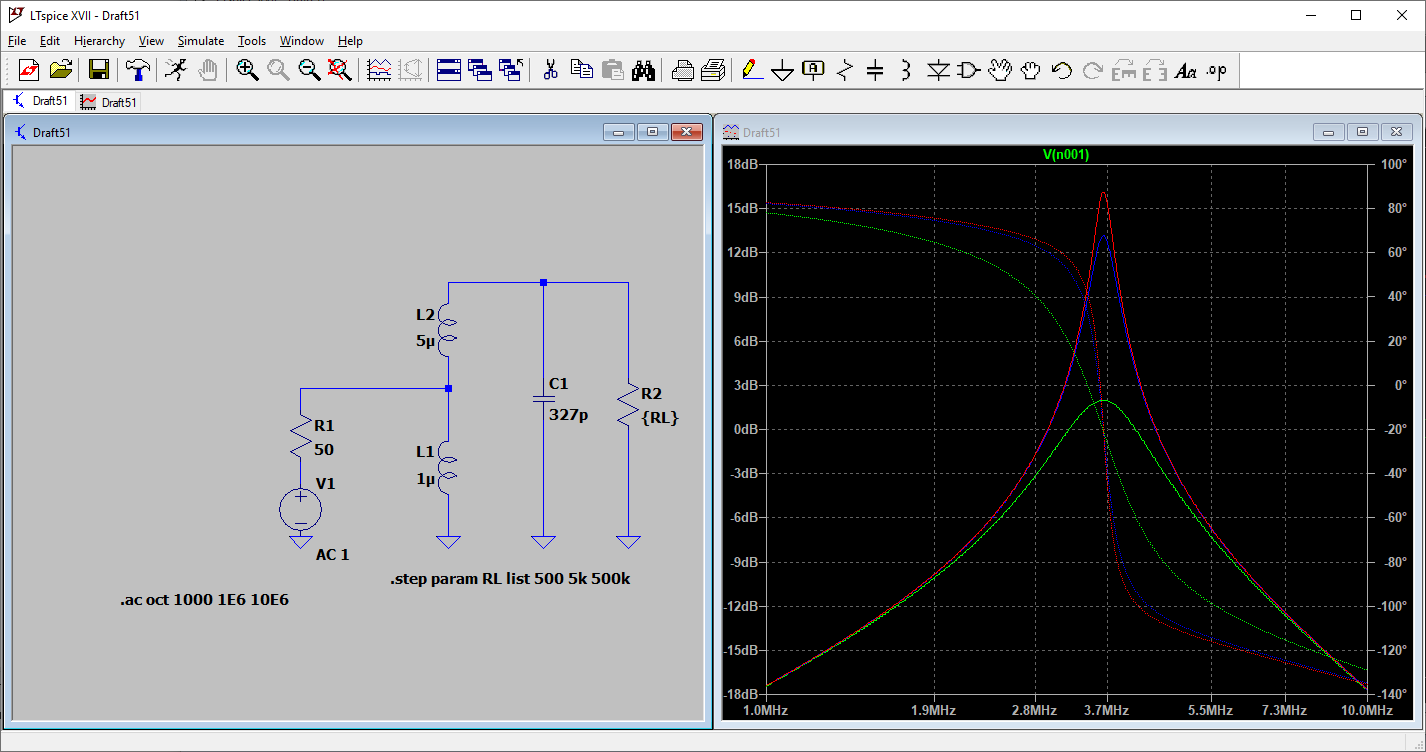This screenshot has width=1426, height=752.
Task: Click the Control Panel hammer icon
Action: pyautogui.click(x=138, y=70)
